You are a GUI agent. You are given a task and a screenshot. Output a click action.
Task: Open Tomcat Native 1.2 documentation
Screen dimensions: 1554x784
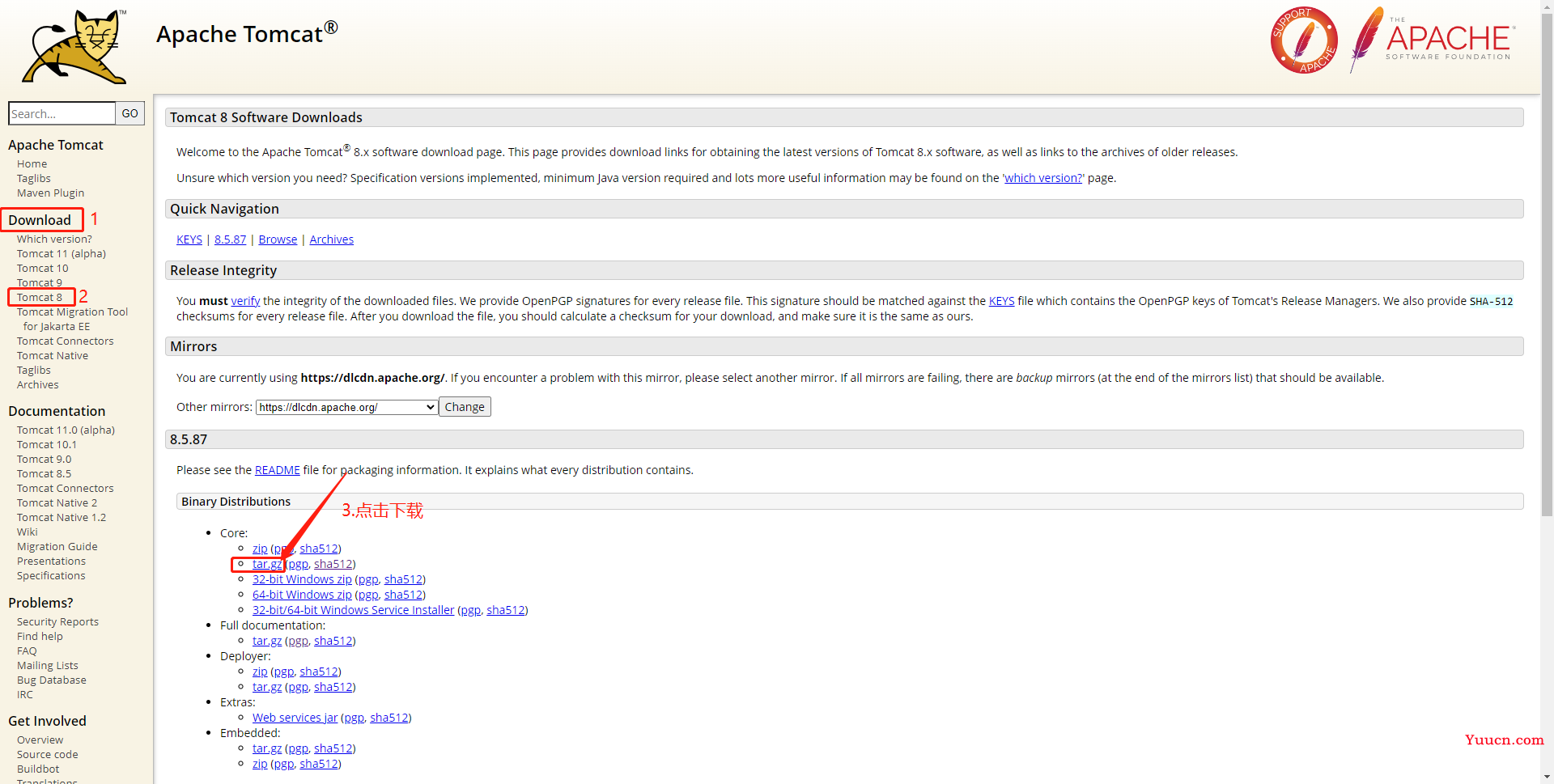pos(62,517)
